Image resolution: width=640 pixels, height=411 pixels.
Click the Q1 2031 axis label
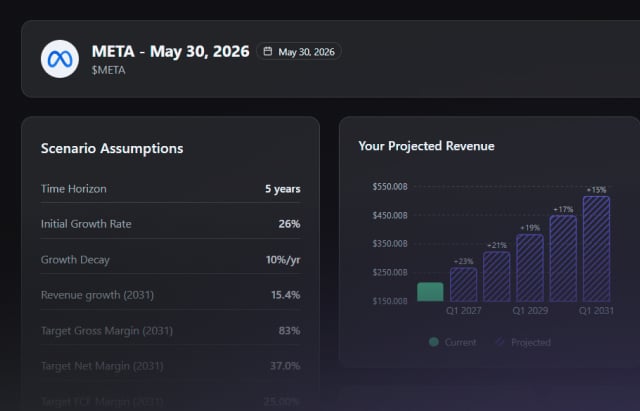[596, 311]
